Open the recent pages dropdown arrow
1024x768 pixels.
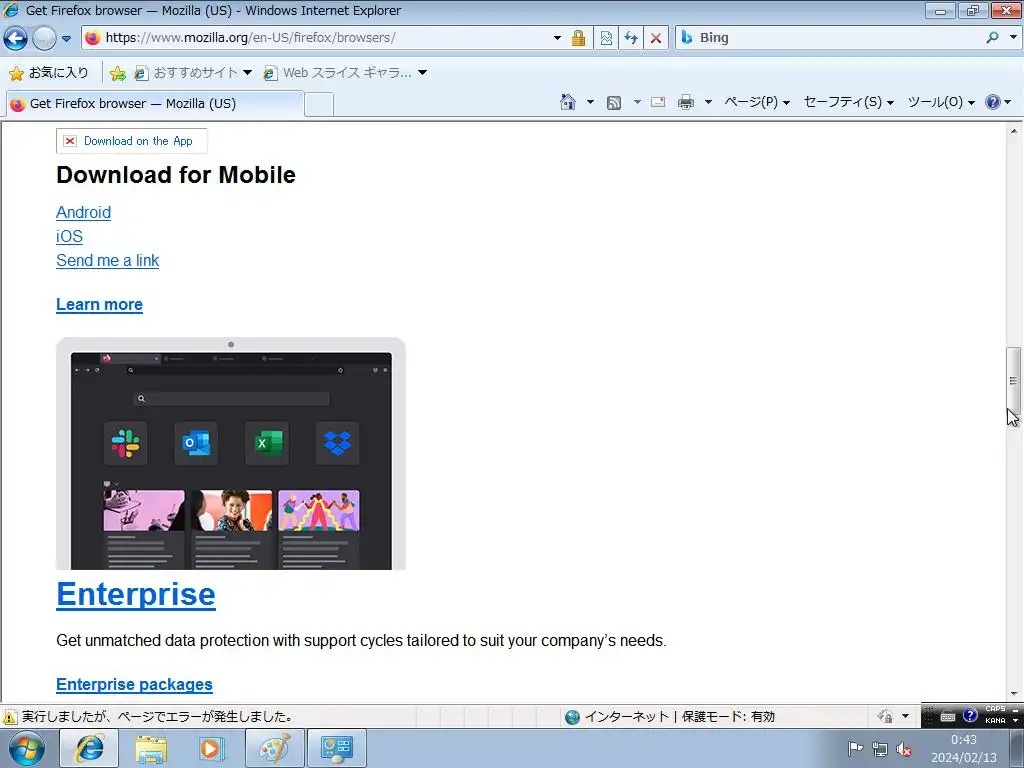coord(66,39)
